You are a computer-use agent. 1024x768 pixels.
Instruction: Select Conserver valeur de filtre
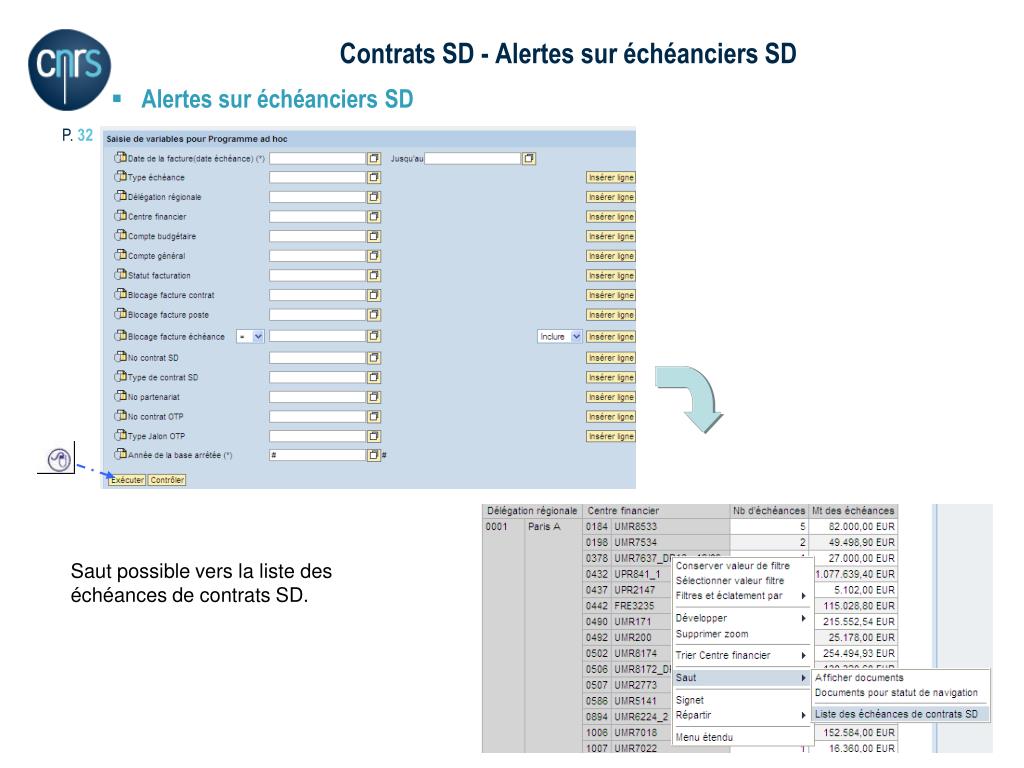733,566
